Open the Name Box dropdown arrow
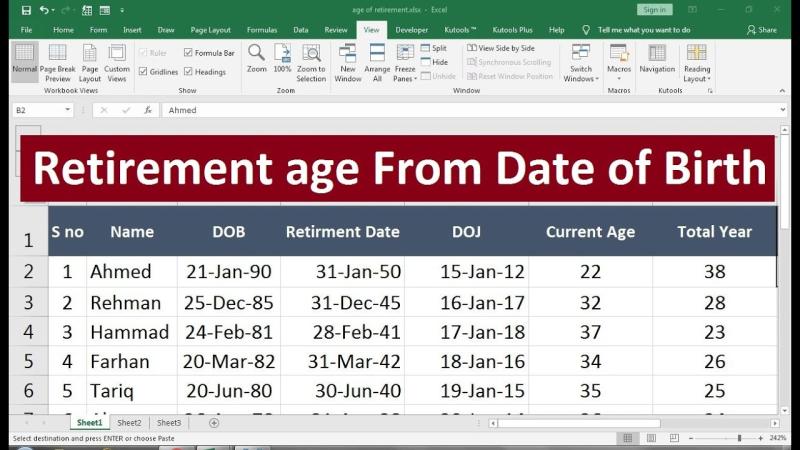The image size is (800, 450). tap(67, 110)
